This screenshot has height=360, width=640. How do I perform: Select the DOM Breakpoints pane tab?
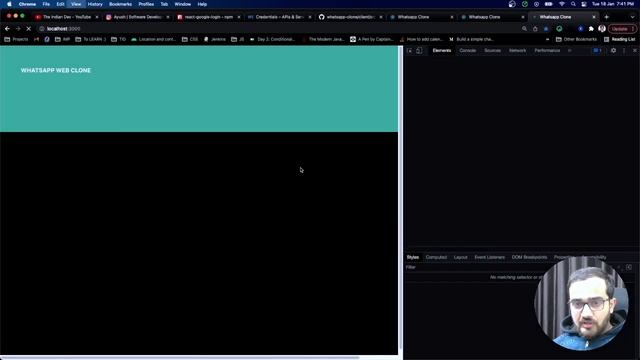[x=529, y=257]
